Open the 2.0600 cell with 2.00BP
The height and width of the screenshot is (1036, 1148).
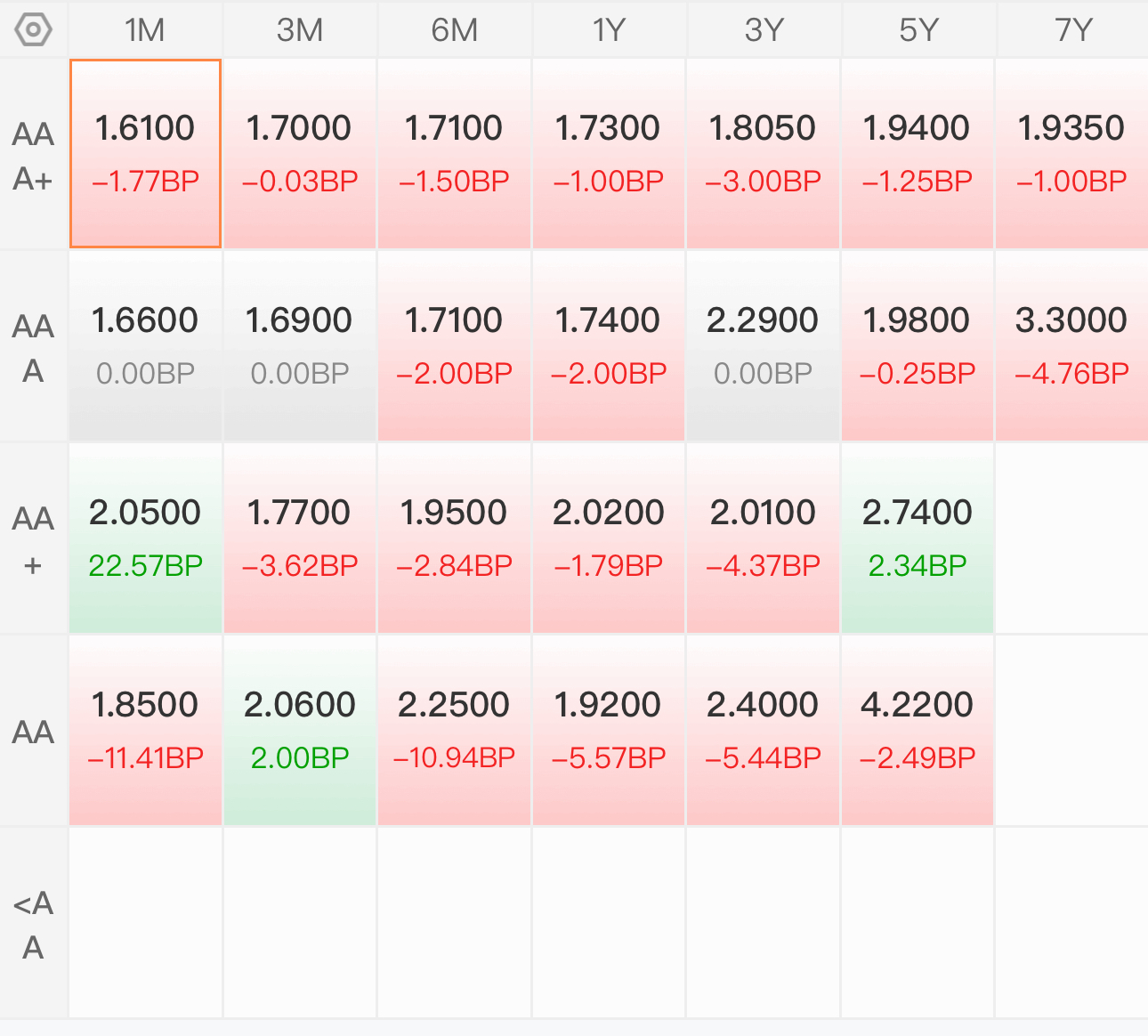pyautogui.click(x=300, y=731)
